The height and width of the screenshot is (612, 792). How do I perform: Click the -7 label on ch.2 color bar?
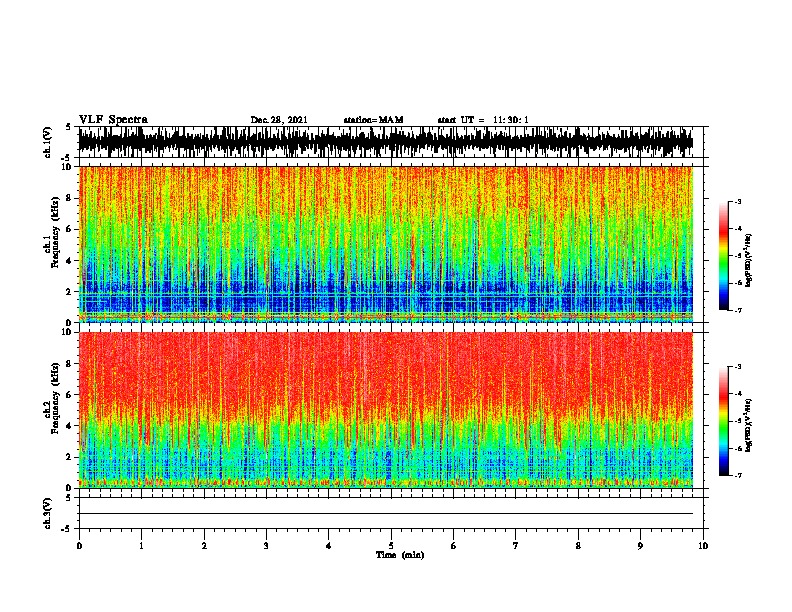(x=737, y=476)
